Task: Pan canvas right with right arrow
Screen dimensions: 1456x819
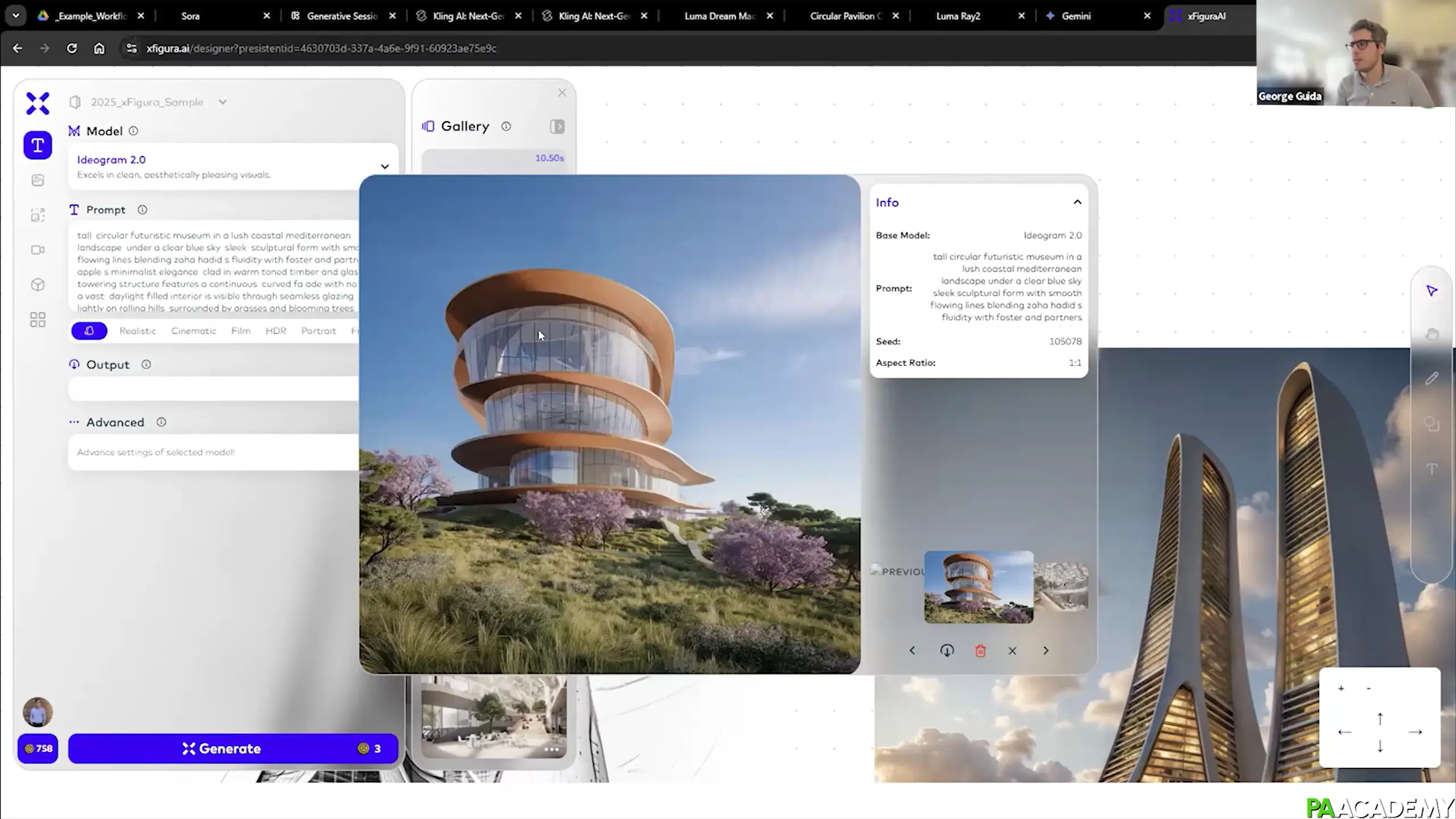Action: (1416, 732)
